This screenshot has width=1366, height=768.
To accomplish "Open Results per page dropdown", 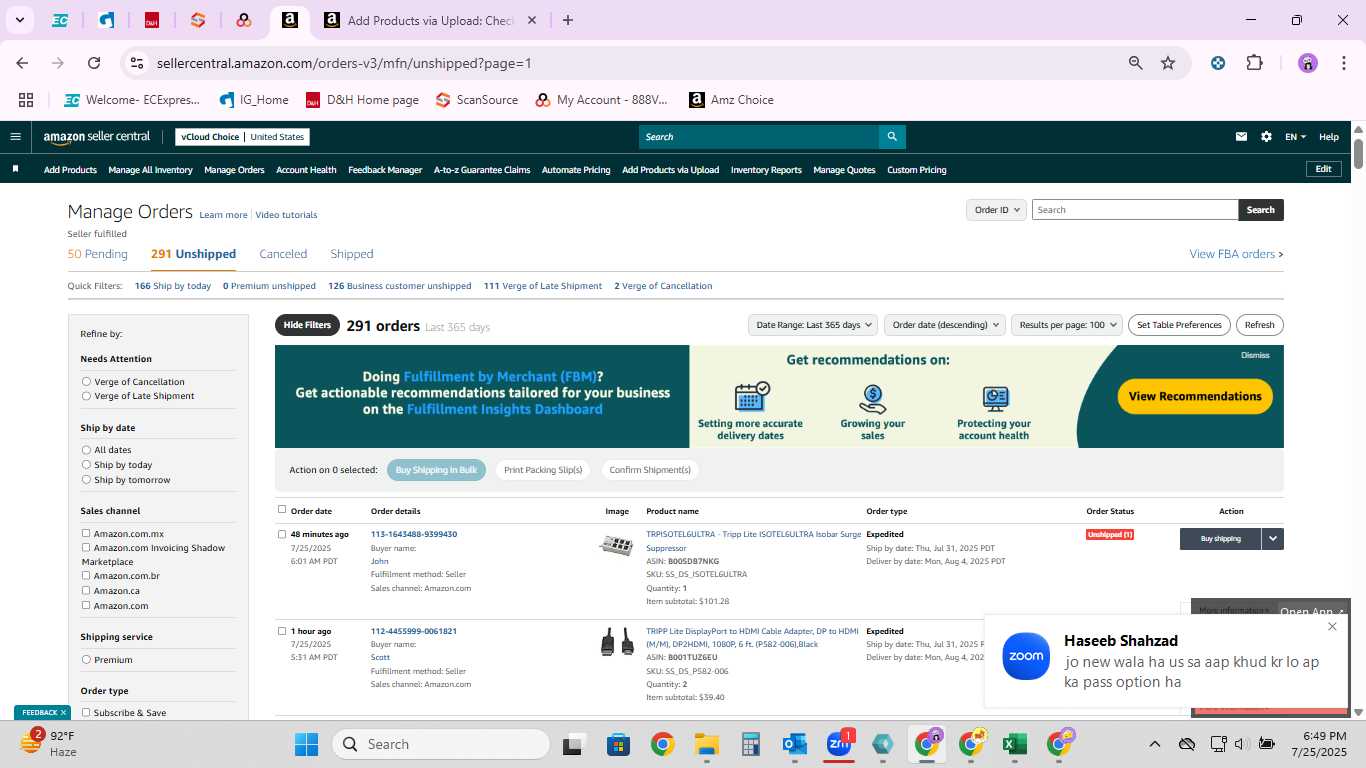I will [1067, 325].
